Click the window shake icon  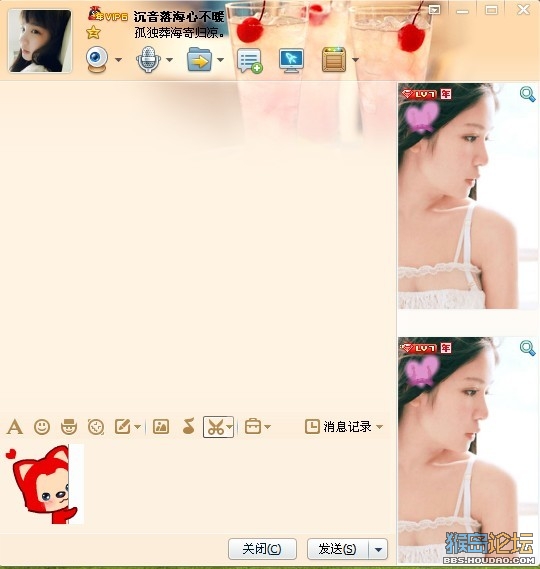tap(96, 427)
